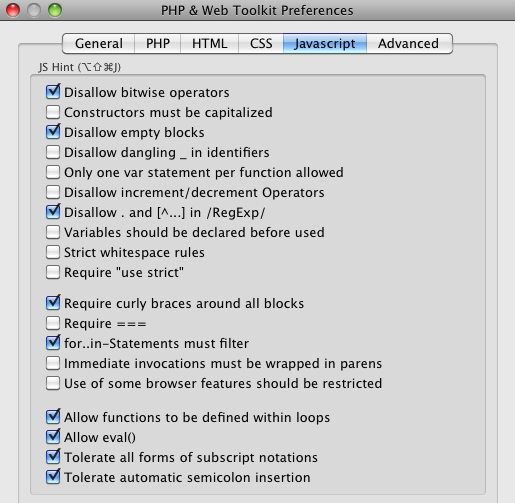Switch to the General tab
515x503 pixels.
[99, 43]
